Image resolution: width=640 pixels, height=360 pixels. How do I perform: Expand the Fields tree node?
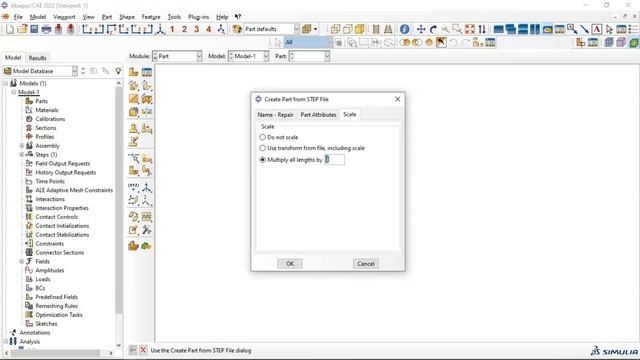(x=22, y=261)
